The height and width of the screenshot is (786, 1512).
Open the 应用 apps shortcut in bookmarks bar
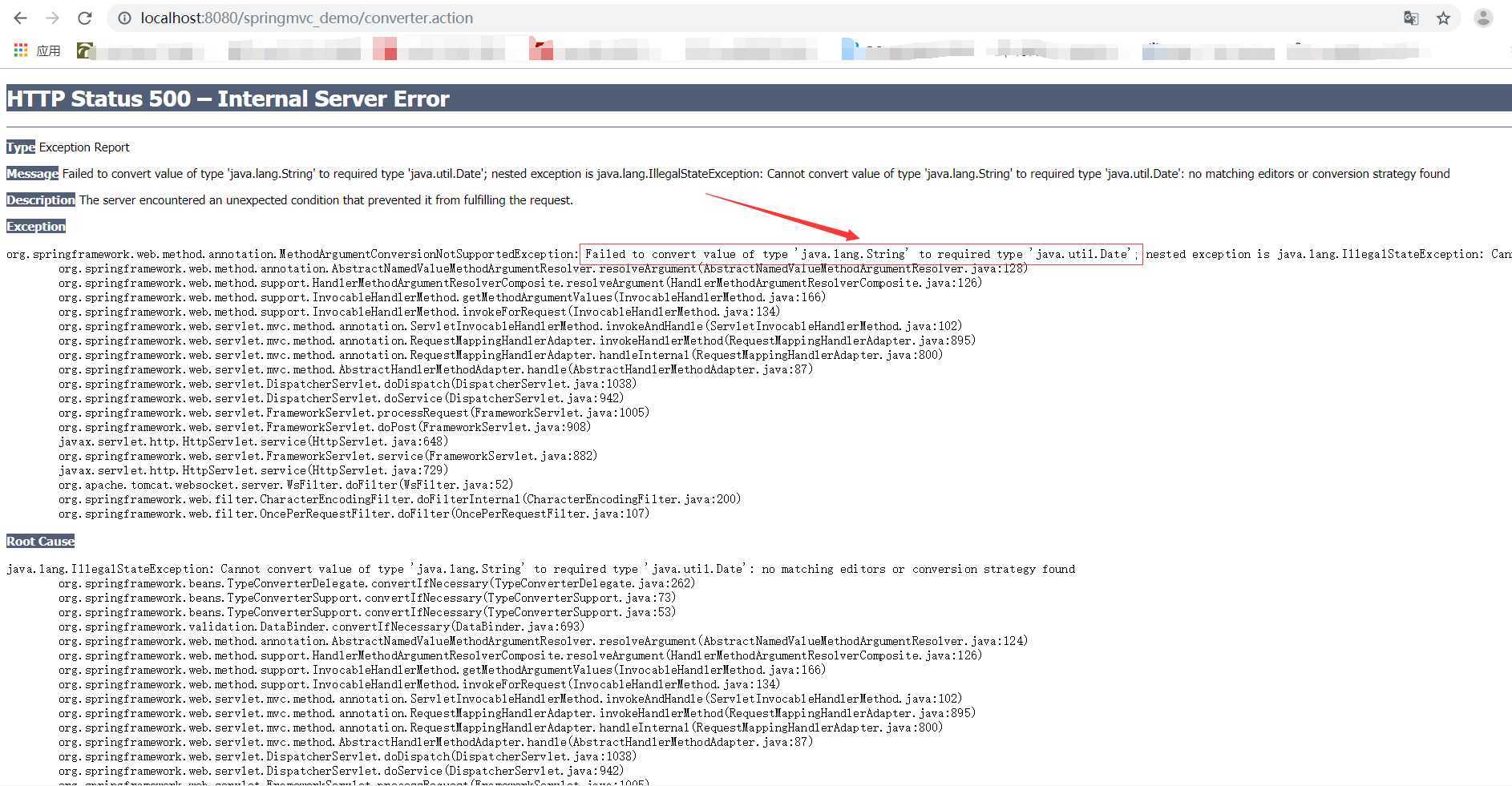(x=38, y=50)
